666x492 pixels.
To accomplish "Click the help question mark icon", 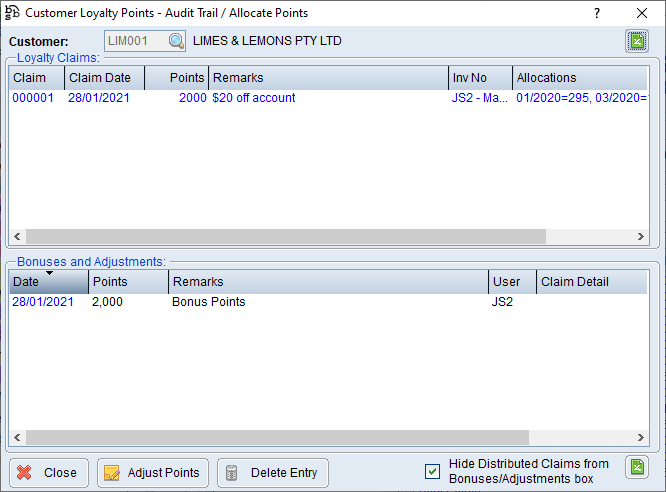I will tap(597, 13).
